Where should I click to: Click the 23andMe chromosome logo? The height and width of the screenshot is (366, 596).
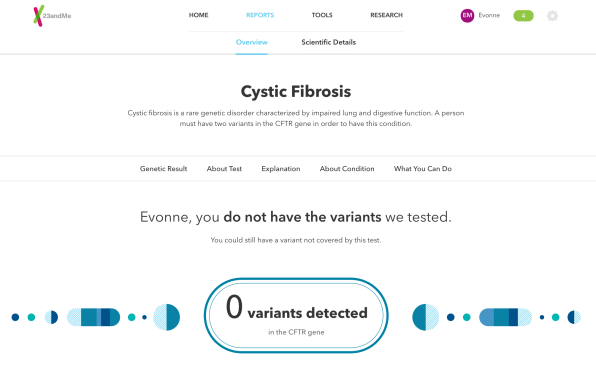[52, 16]
